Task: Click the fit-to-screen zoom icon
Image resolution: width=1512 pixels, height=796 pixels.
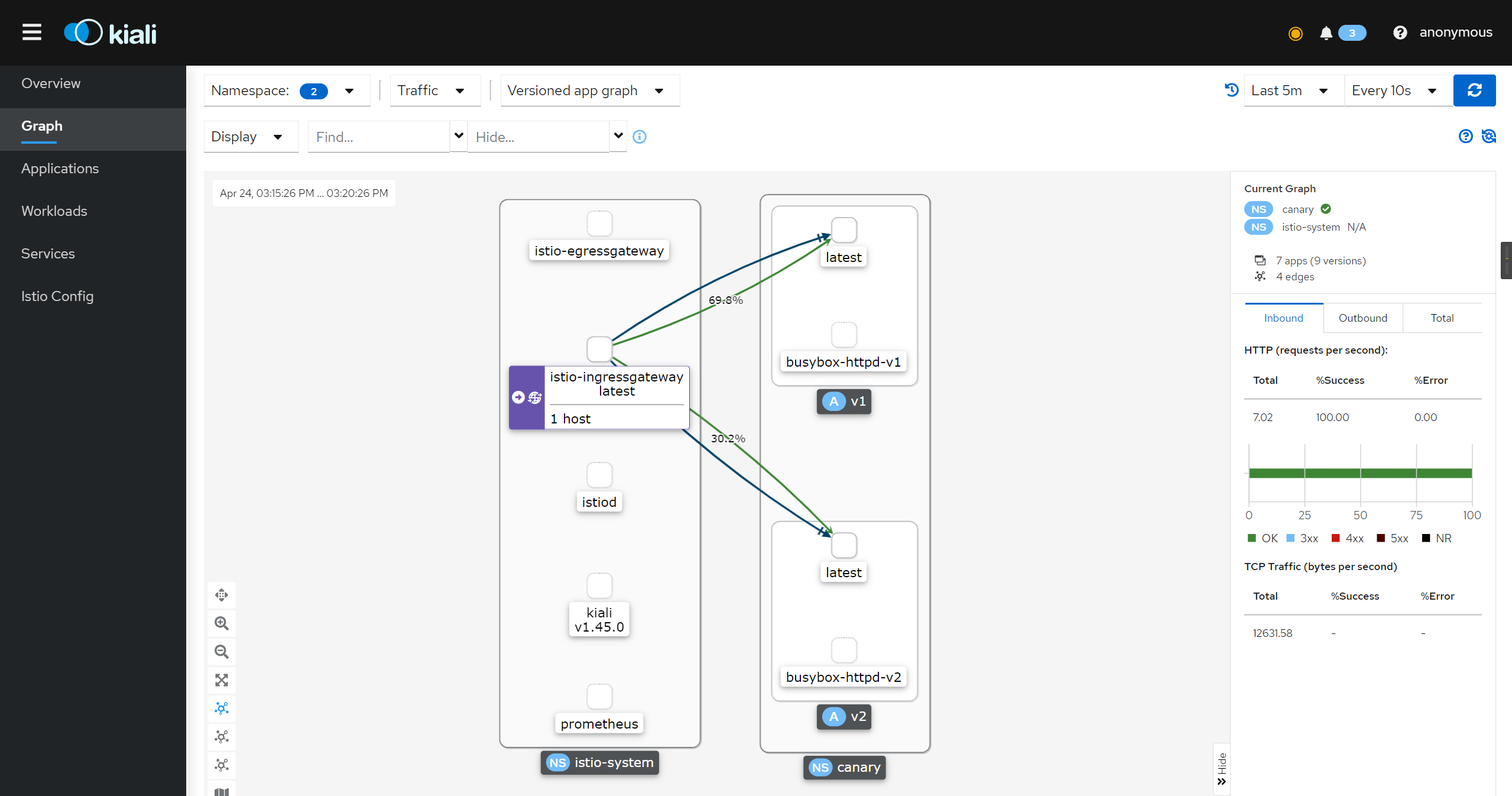Action: (x=221, y=680)
